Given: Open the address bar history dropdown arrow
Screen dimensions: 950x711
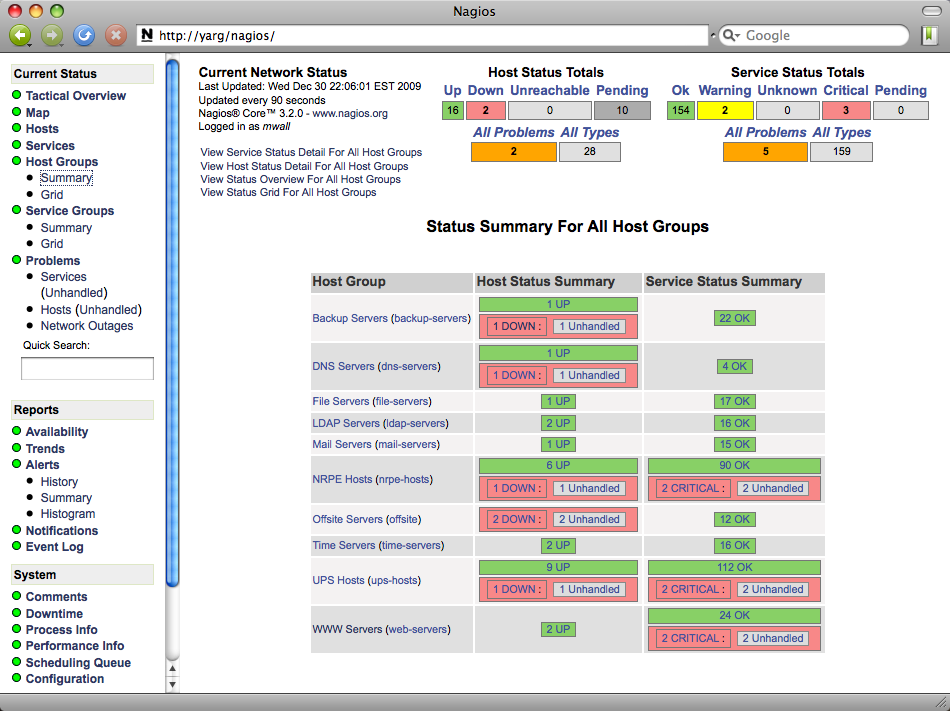Looking at the screenshot, I should click(x=711, y=36).
